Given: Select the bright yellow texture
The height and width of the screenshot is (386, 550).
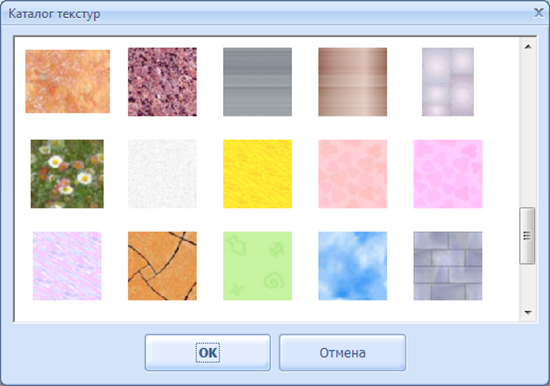Looking at the screenshot, I should (257, 174).
